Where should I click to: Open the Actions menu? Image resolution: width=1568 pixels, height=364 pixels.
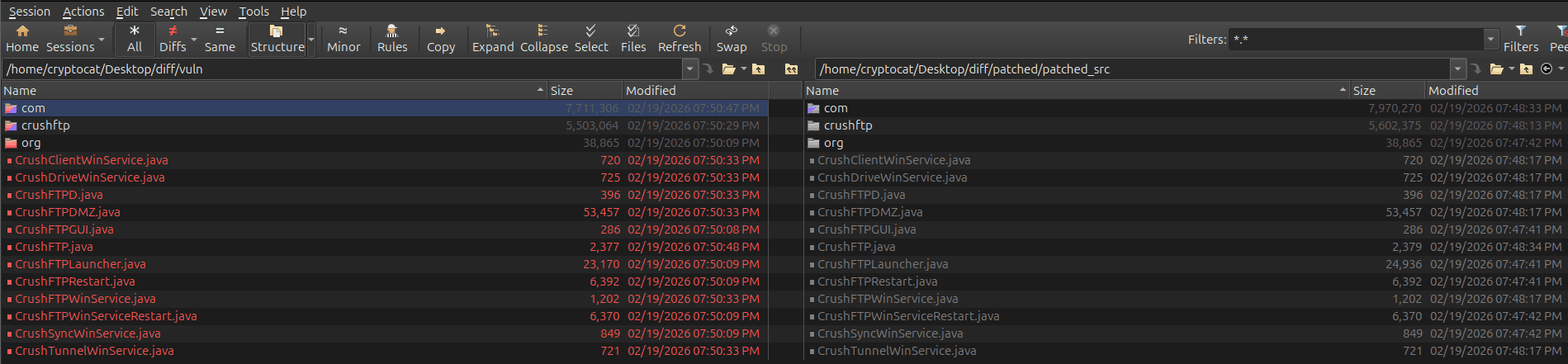coord(83,12)
